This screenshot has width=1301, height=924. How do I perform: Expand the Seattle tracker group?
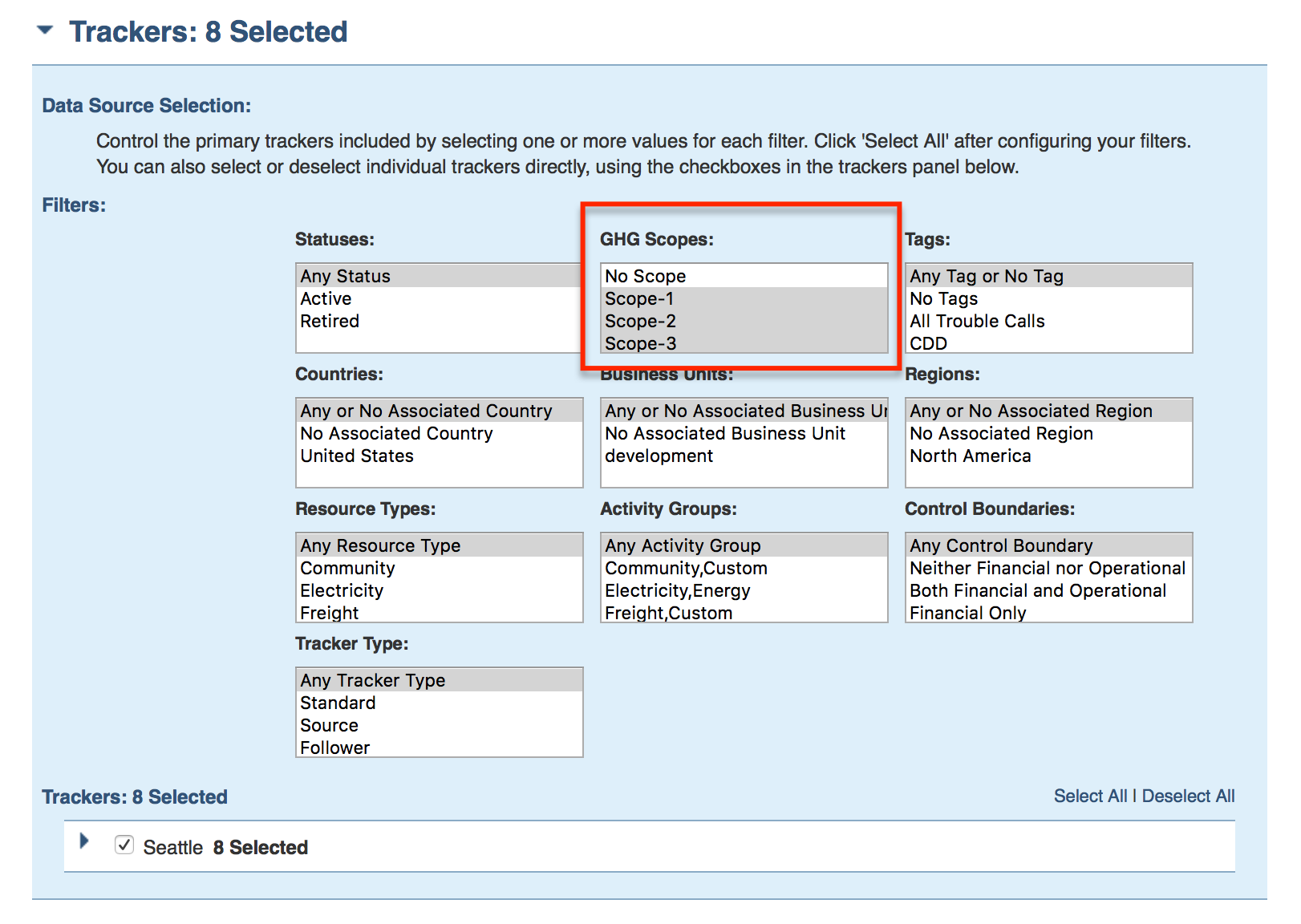84,841
